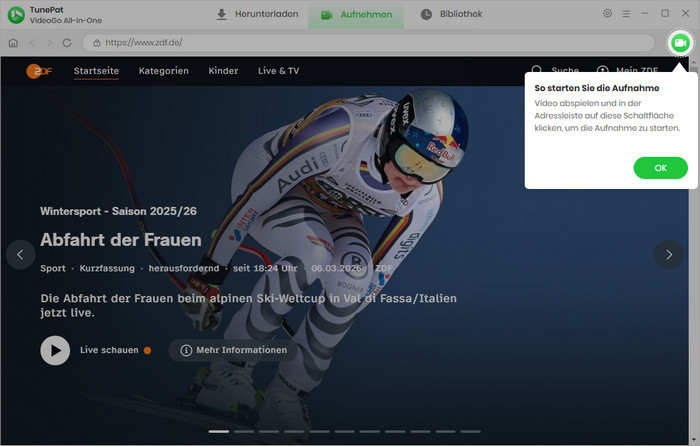This screenshot has width=700, height=446.
Task: Click the back navigation arrow
Action: point(32,43)
